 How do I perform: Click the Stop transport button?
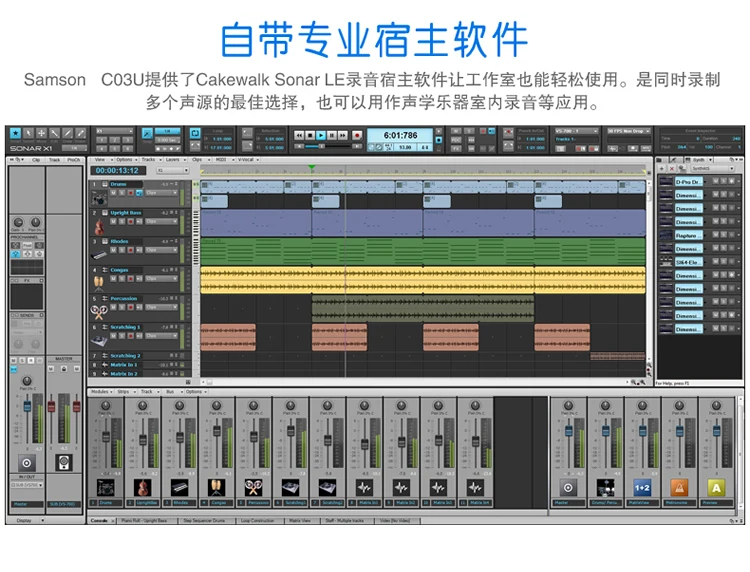[310, 136]
